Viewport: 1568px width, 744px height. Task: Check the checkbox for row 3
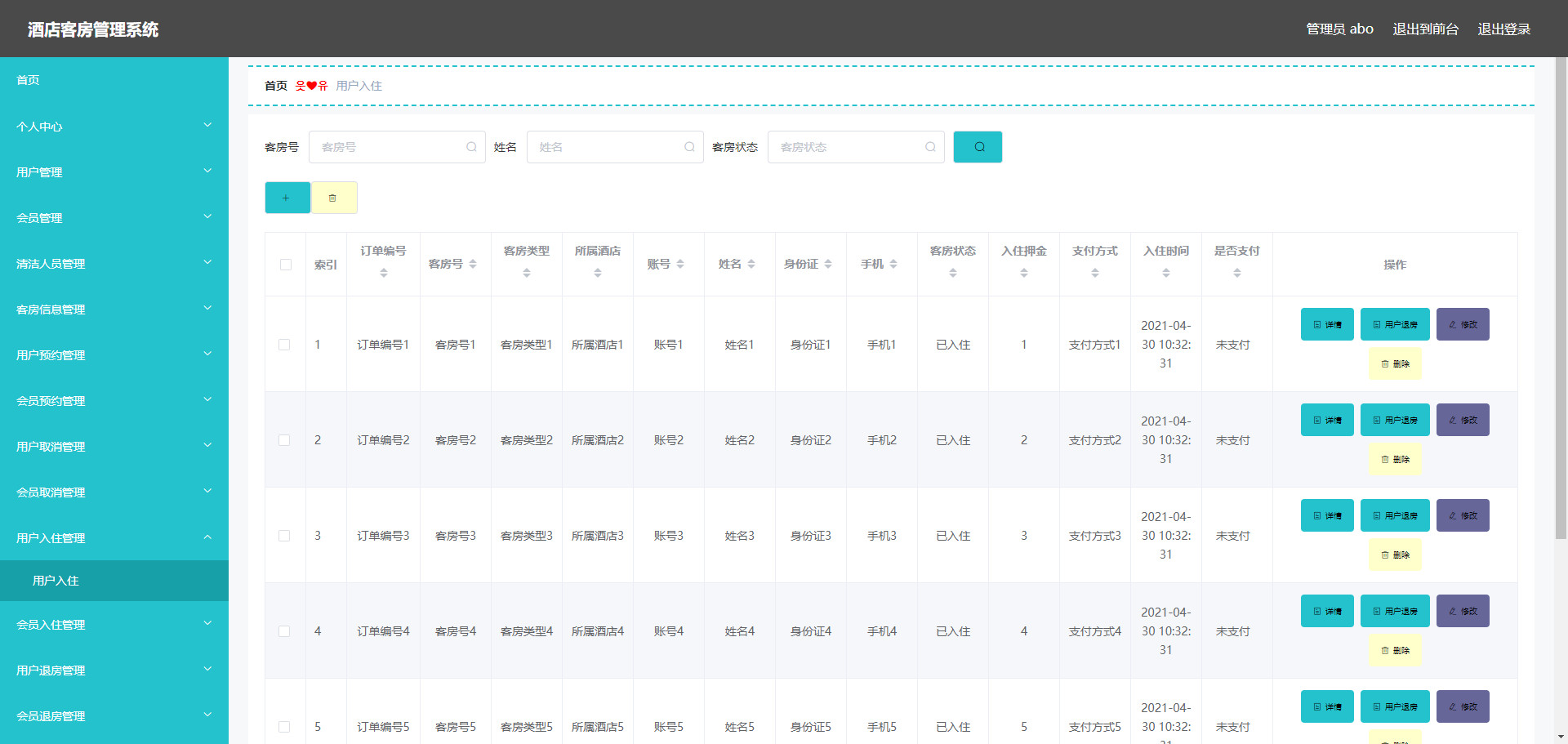click(x=284, y=536)
